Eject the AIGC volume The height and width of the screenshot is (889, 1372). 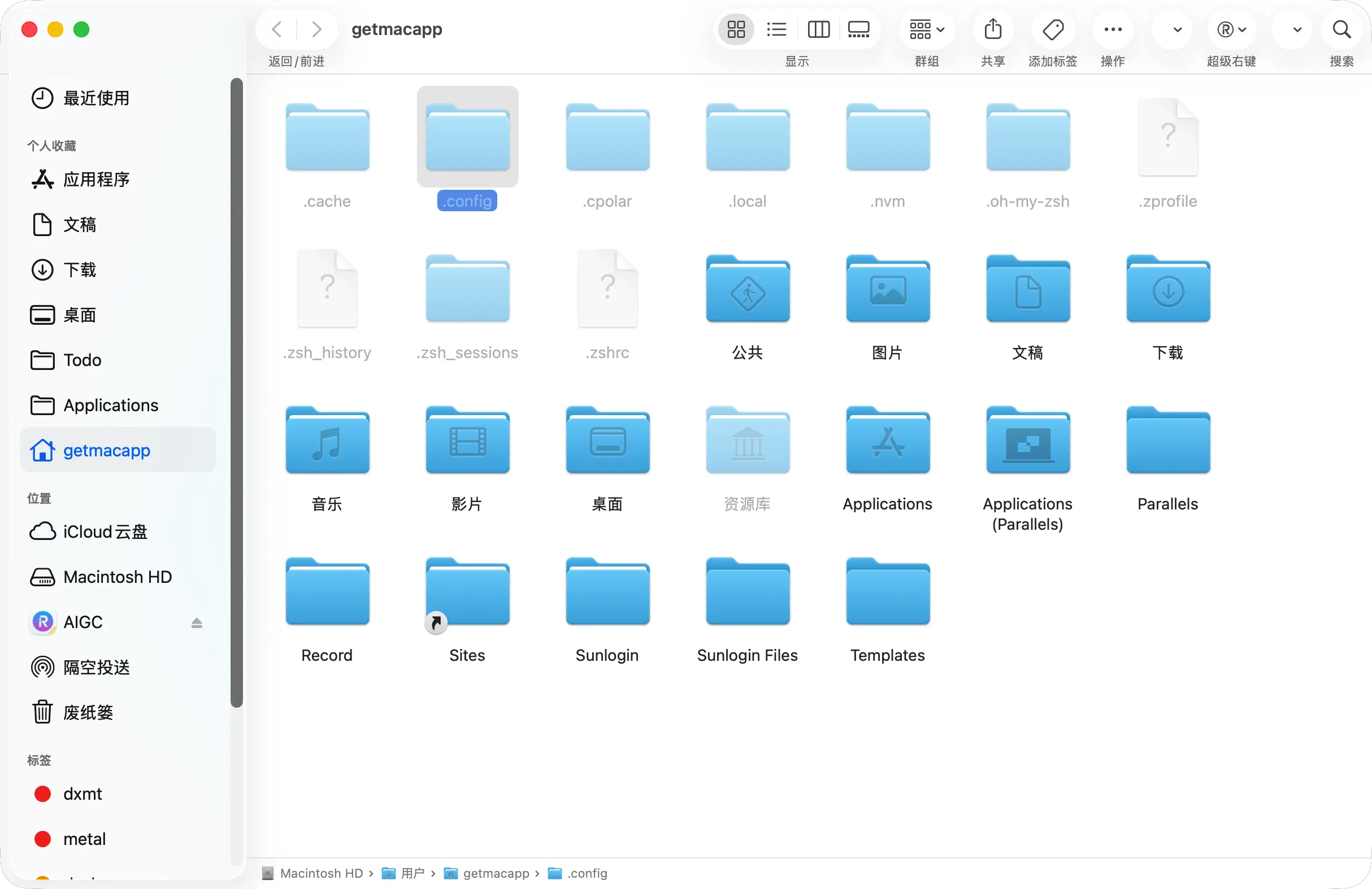pos(197,623)
